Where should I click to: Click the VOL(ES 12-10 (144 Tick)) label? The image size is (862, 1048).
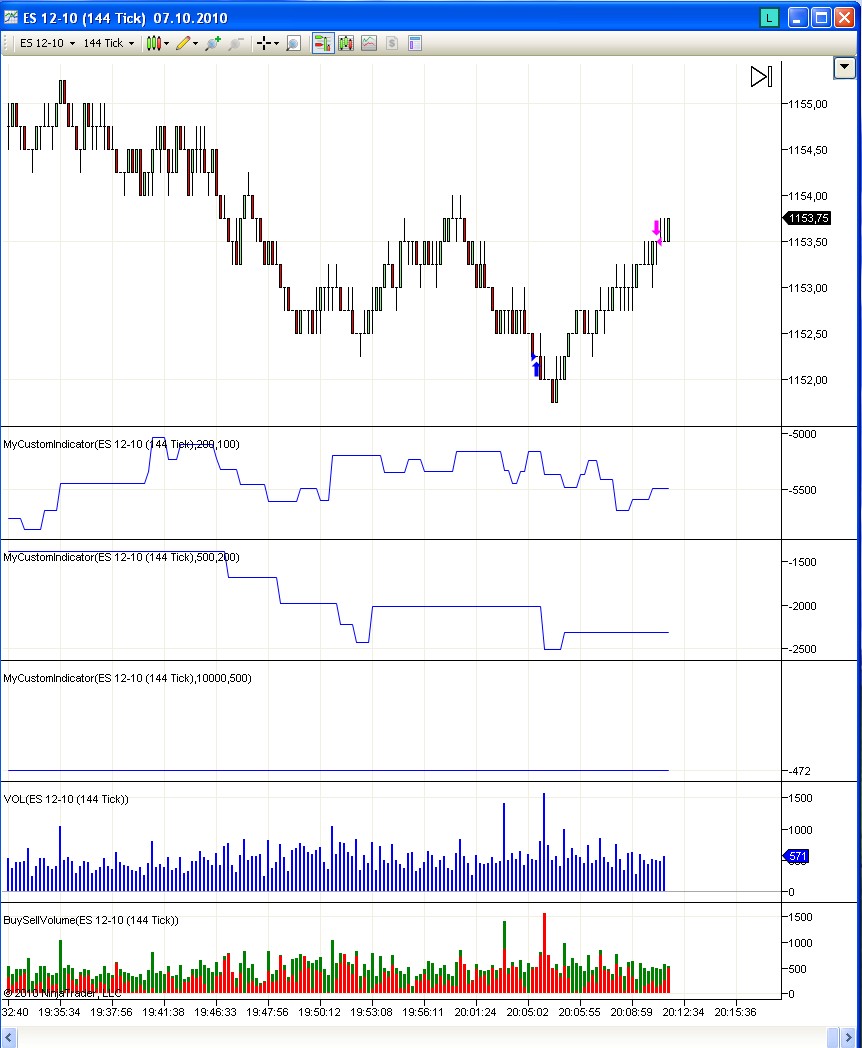[x=66, y=799]
